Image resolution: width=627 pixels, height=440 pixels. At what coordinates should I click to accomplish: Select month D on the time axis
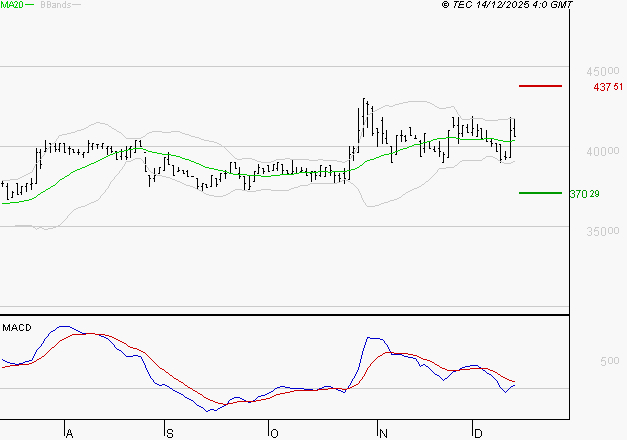pyautogui.click(x=476, y=432)
